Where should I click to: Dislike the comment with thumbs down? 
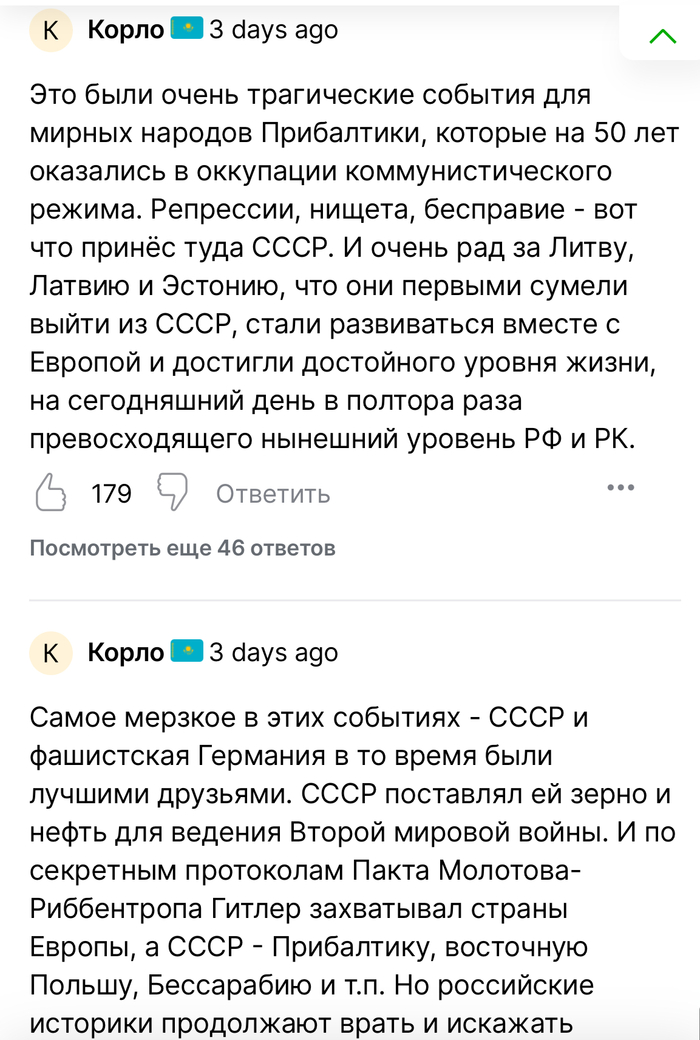coord(172,493)
